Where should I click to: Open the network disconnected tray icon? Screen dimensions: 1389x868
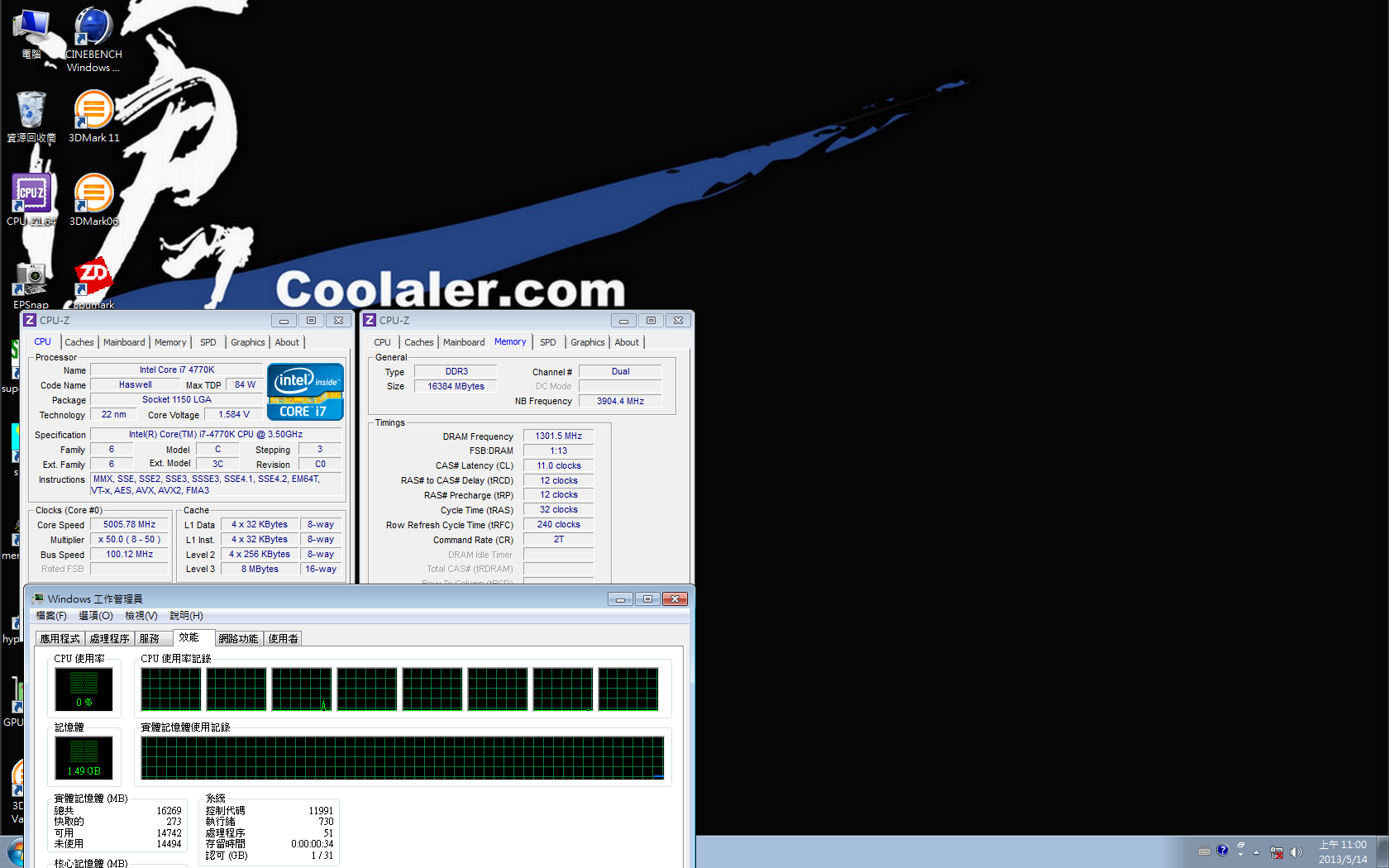tap(1277, 852)
